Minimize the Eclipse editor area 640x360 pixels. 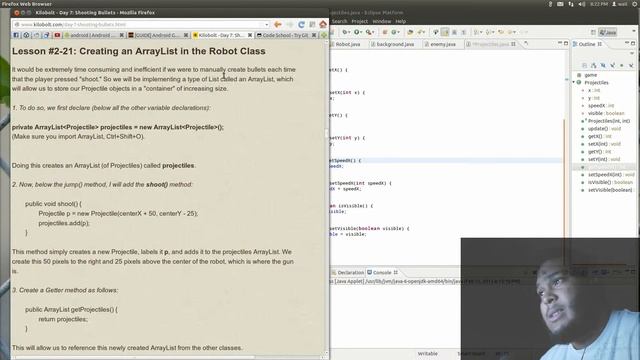pos(560,43)
